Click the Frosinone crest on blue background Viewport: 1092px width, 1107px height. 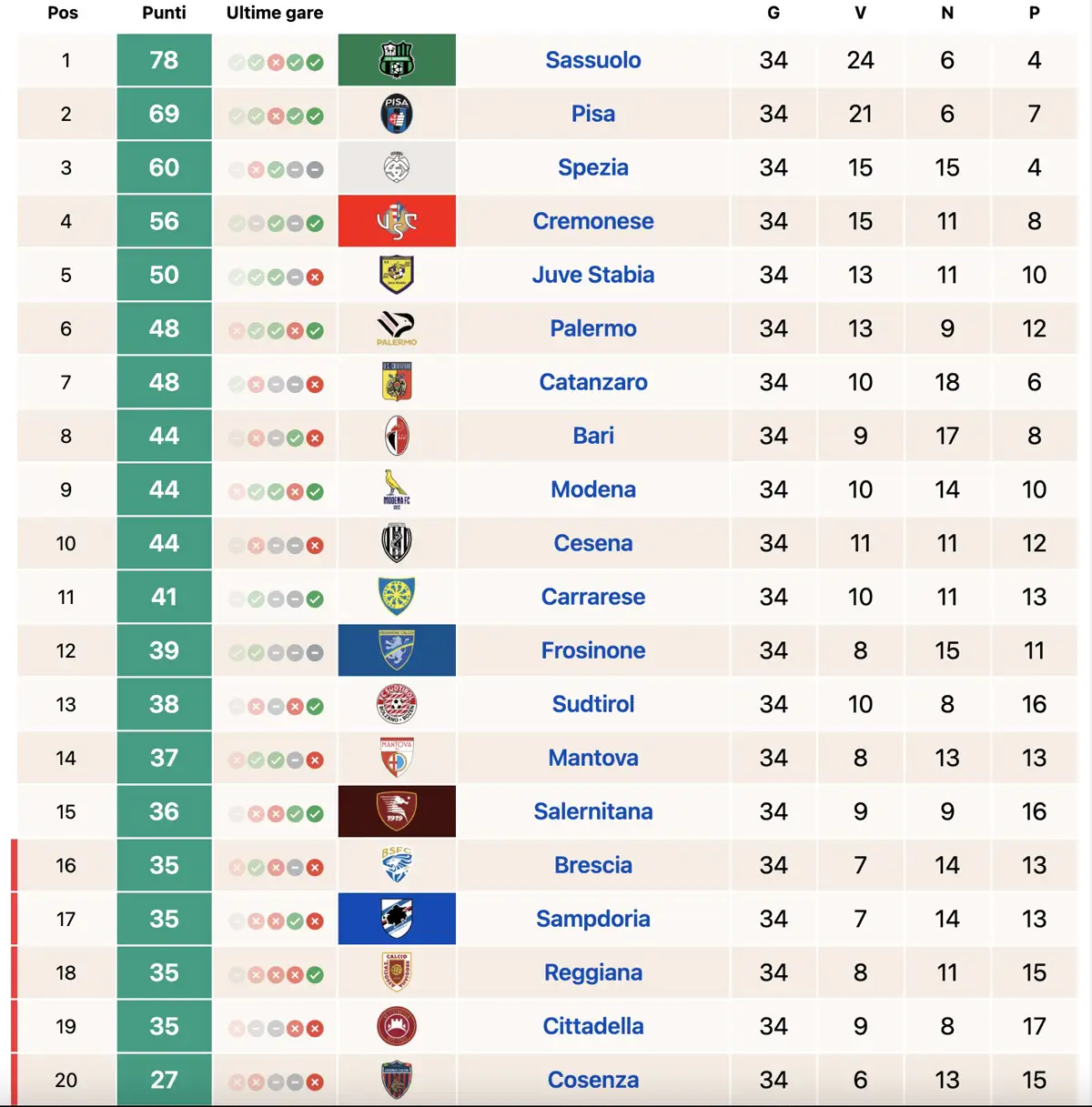tap(397, 650)
